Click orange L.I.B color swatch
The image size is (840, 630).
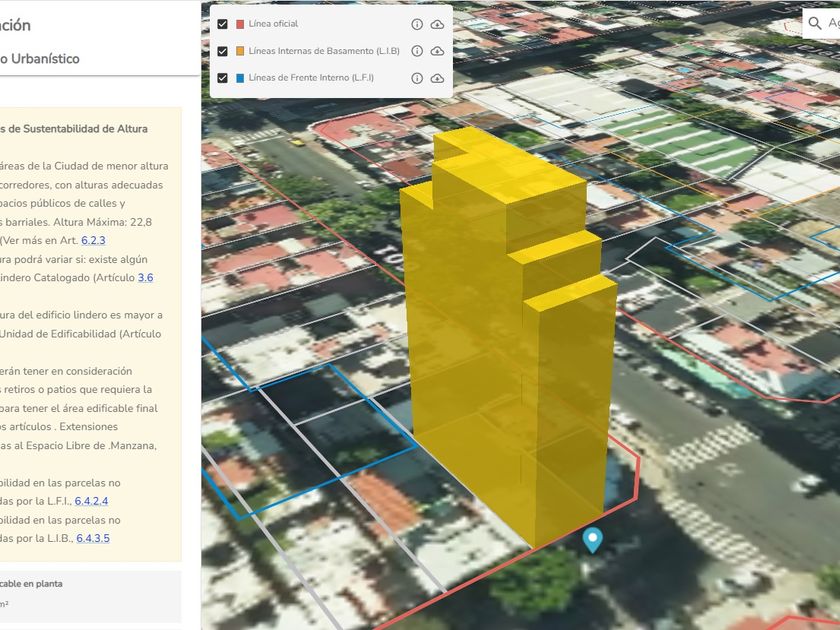click(240, 51)
